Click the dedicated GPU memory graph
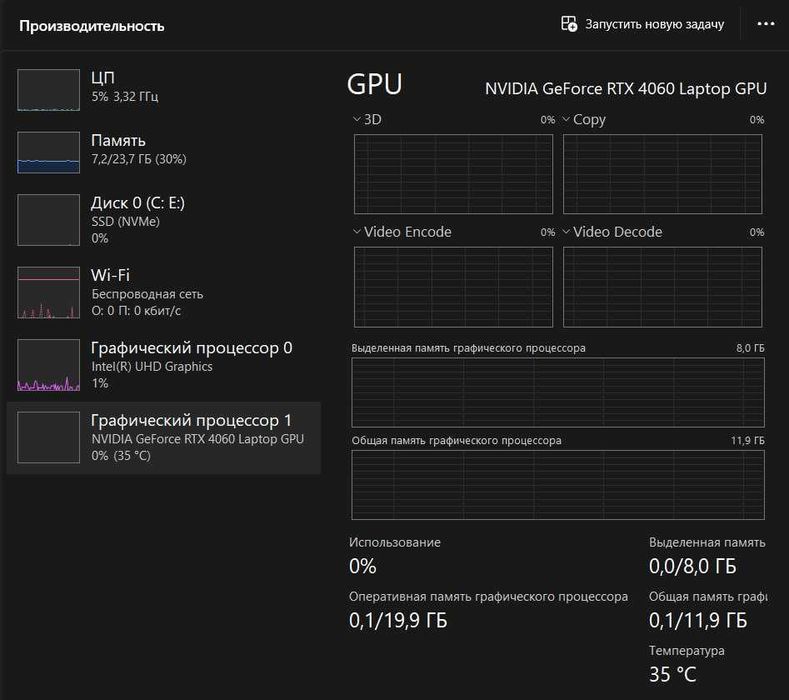This screenshot has width=789, height=700. coord(558,393)
